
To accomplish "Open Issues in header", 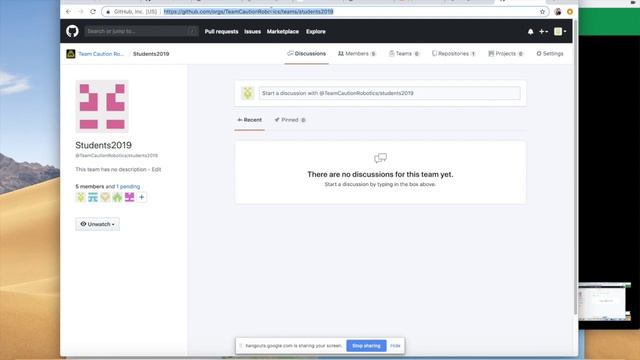I will 252,31.
